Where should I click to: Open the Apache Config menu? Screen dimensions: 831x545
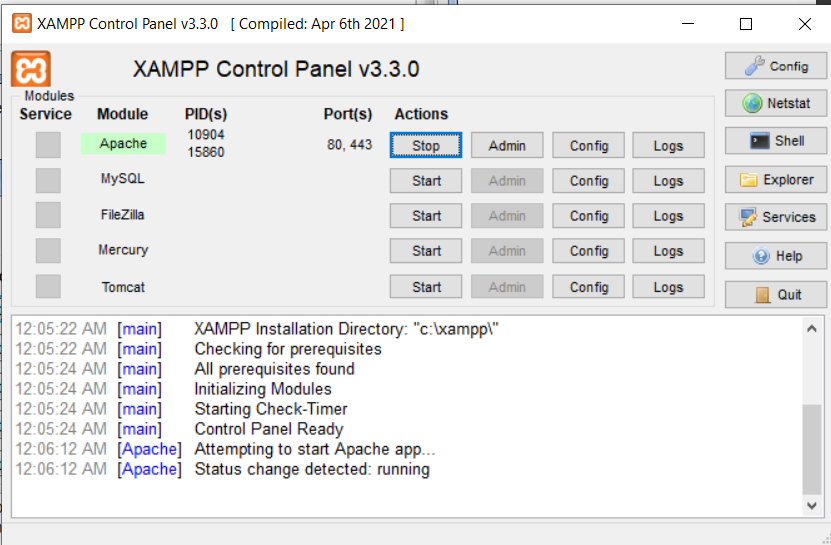tap(589, 145)
